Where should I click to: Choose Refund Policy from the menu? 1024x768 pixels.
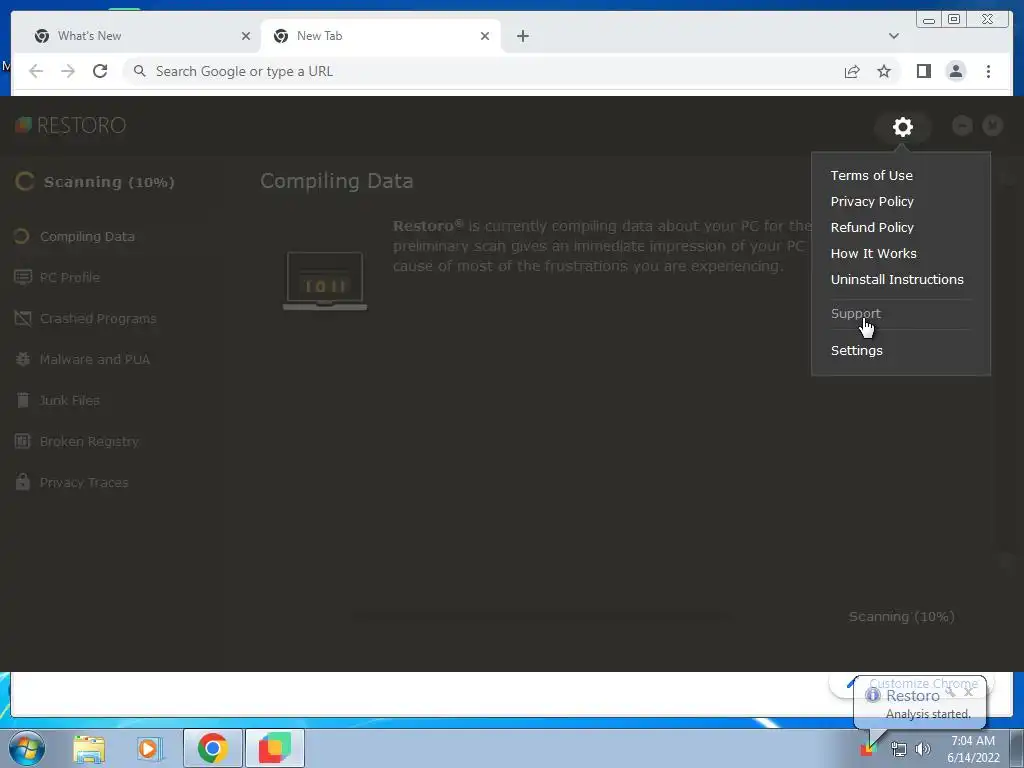(x=872, y=227)
